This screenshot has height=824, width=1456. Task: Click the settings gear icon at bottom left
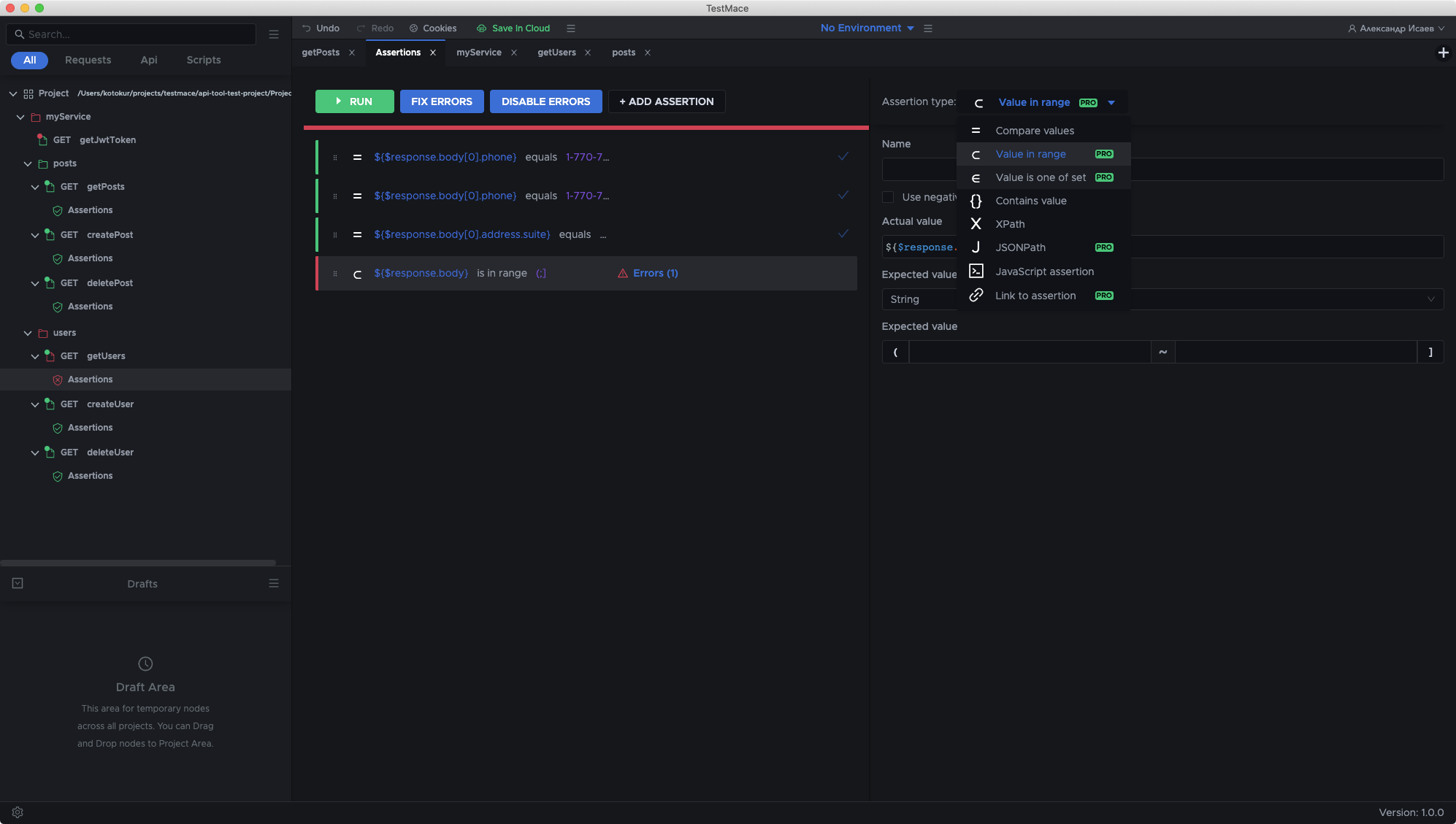pyautogui.click(x=18, y=812)
